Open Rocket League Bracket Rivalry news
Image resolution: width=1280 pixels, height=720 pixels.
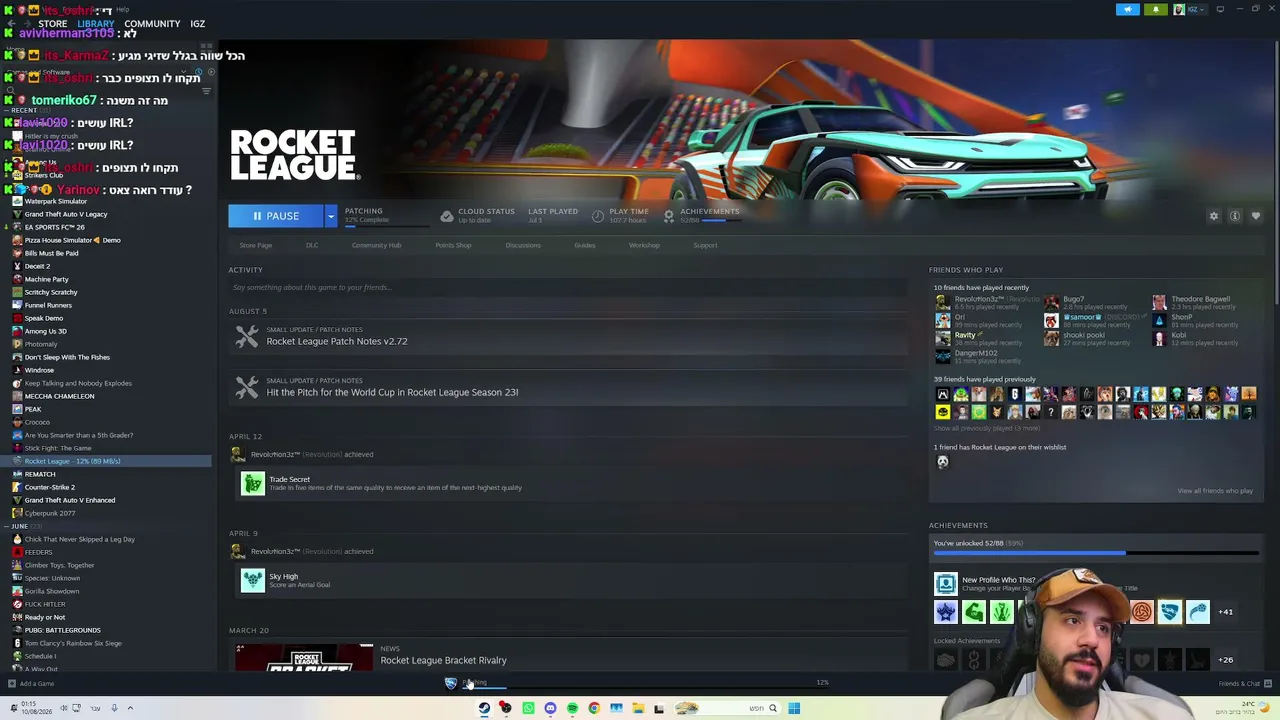coord(443,661)
